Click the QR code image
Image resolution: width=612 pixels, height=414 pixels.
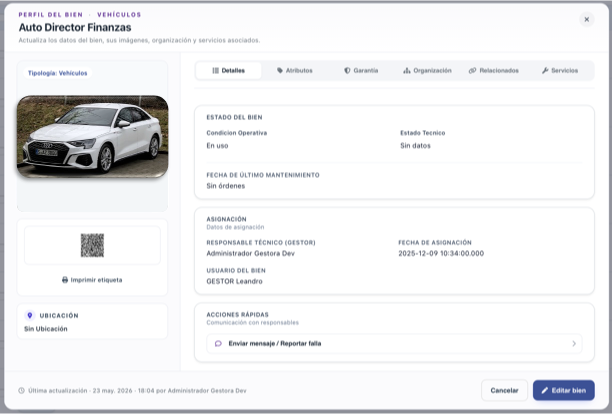tap(92, 245)
